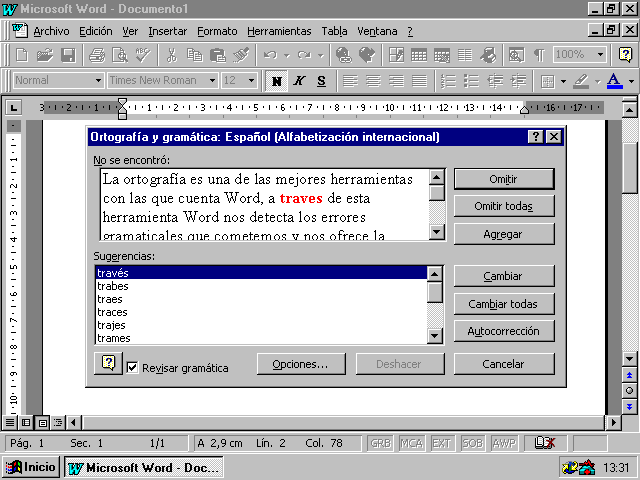Open the Insertar menu

pyautogui.click(x=167, y=31)
